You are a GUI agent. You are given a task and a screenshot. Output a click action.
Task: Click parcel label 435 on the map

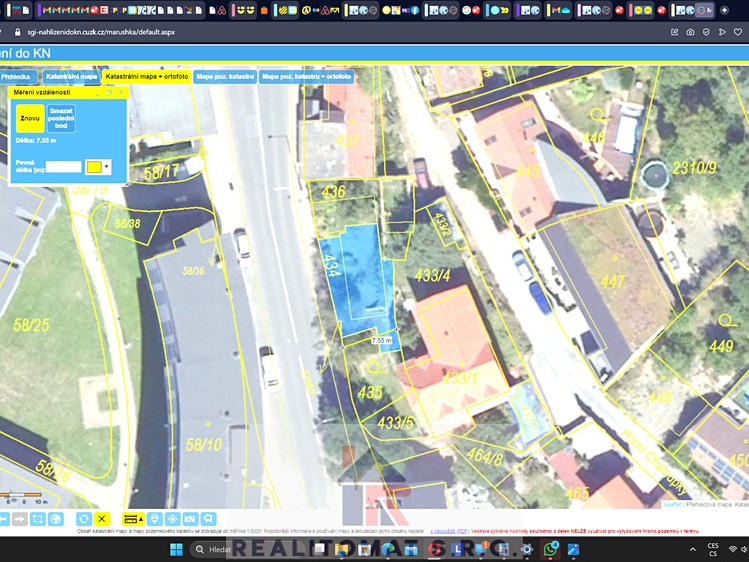pos(370,392)
